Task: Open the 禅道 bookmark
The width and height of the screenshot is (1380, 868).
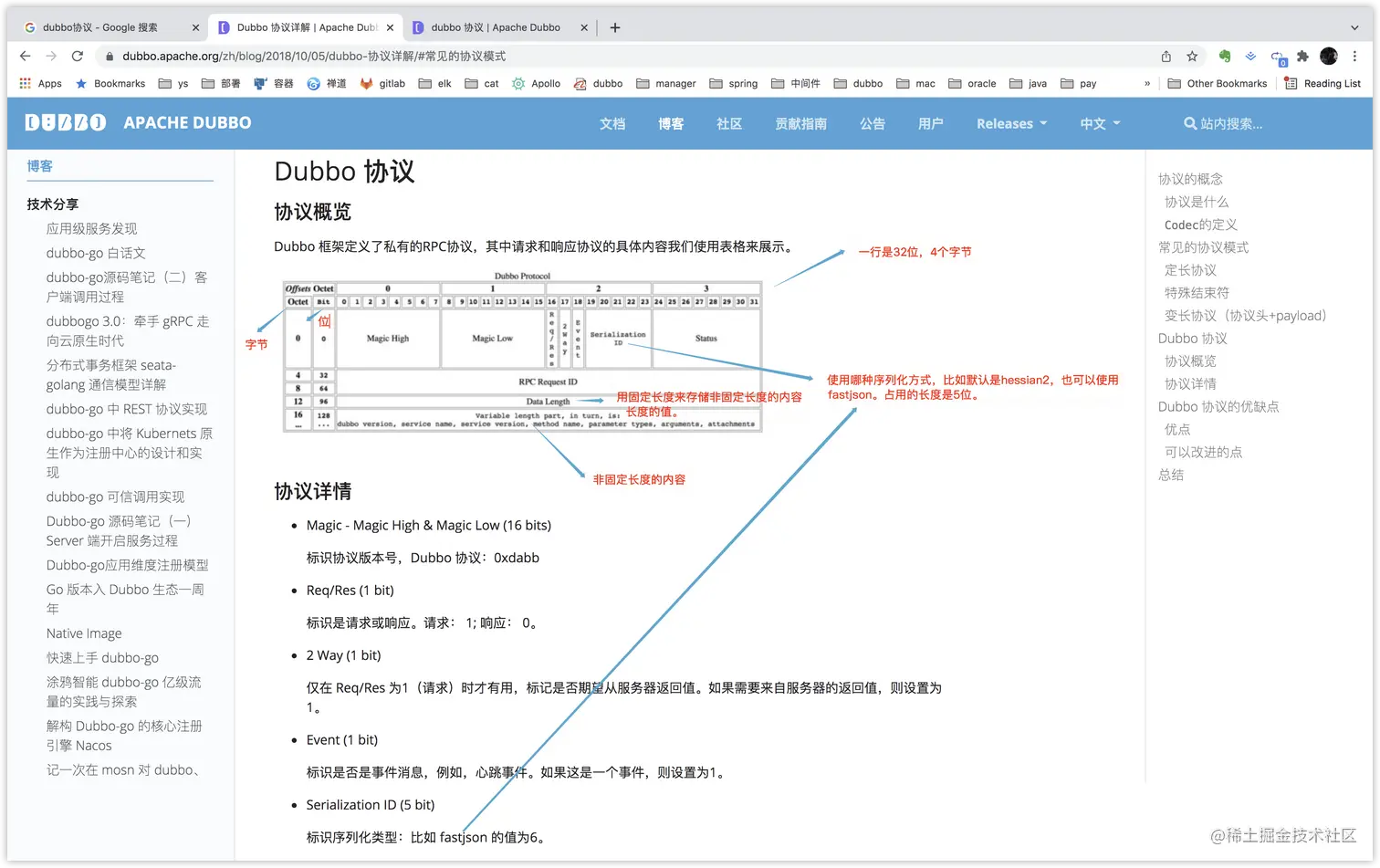Action: click(327, 83)
